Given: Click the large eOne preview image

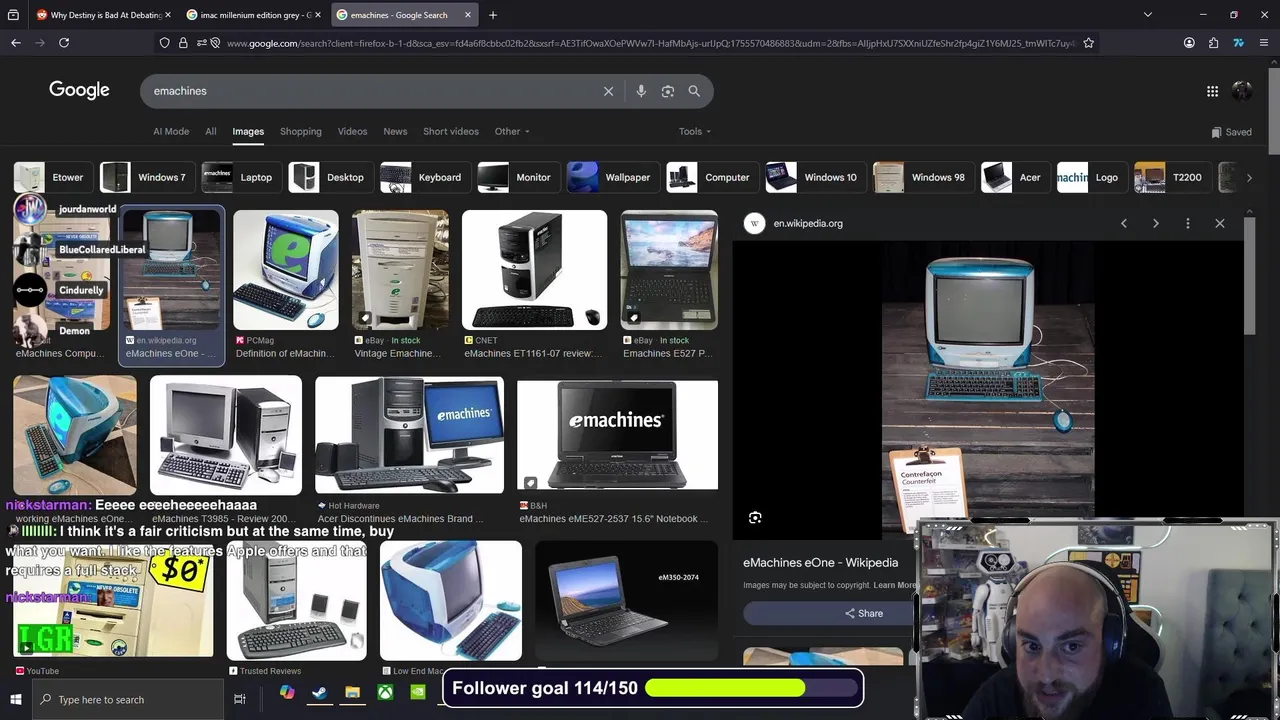Looking at the screenshot, I should (x=988, y=390).
